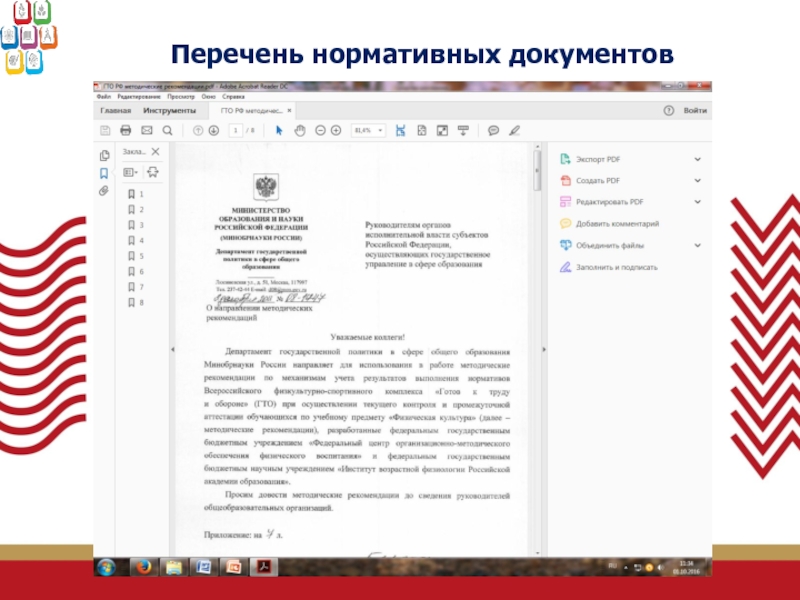Add a comment with the speech bubble tool
This screenshot has height=600, width=800.
[x=493, y=130]
